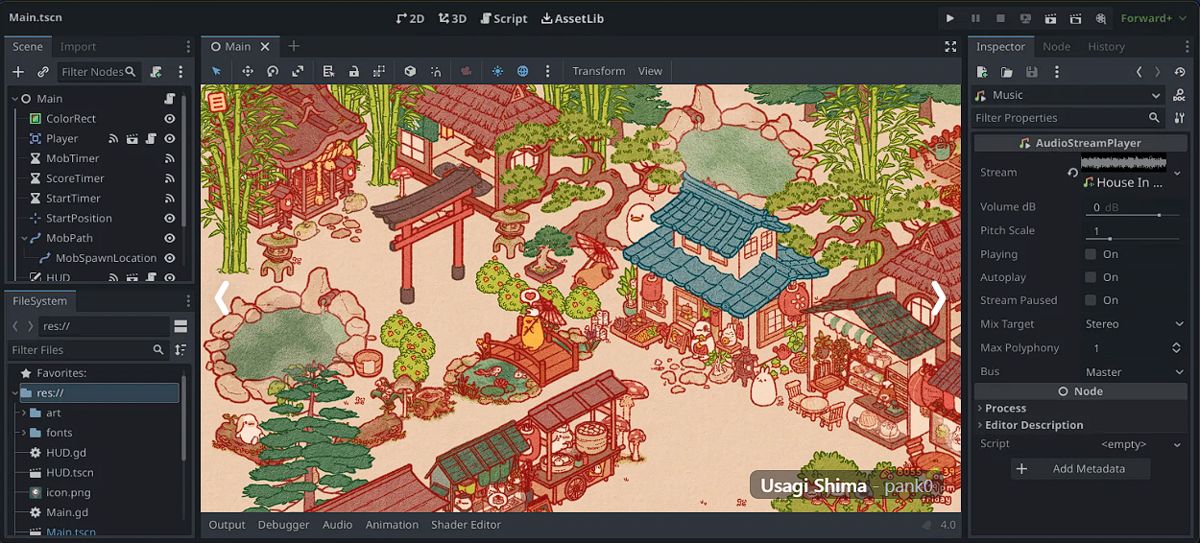Toggle visibility of the MobSpawnLocation node
The width and height of the screenshot is (1200, 543).
click(x=170, y=258)
